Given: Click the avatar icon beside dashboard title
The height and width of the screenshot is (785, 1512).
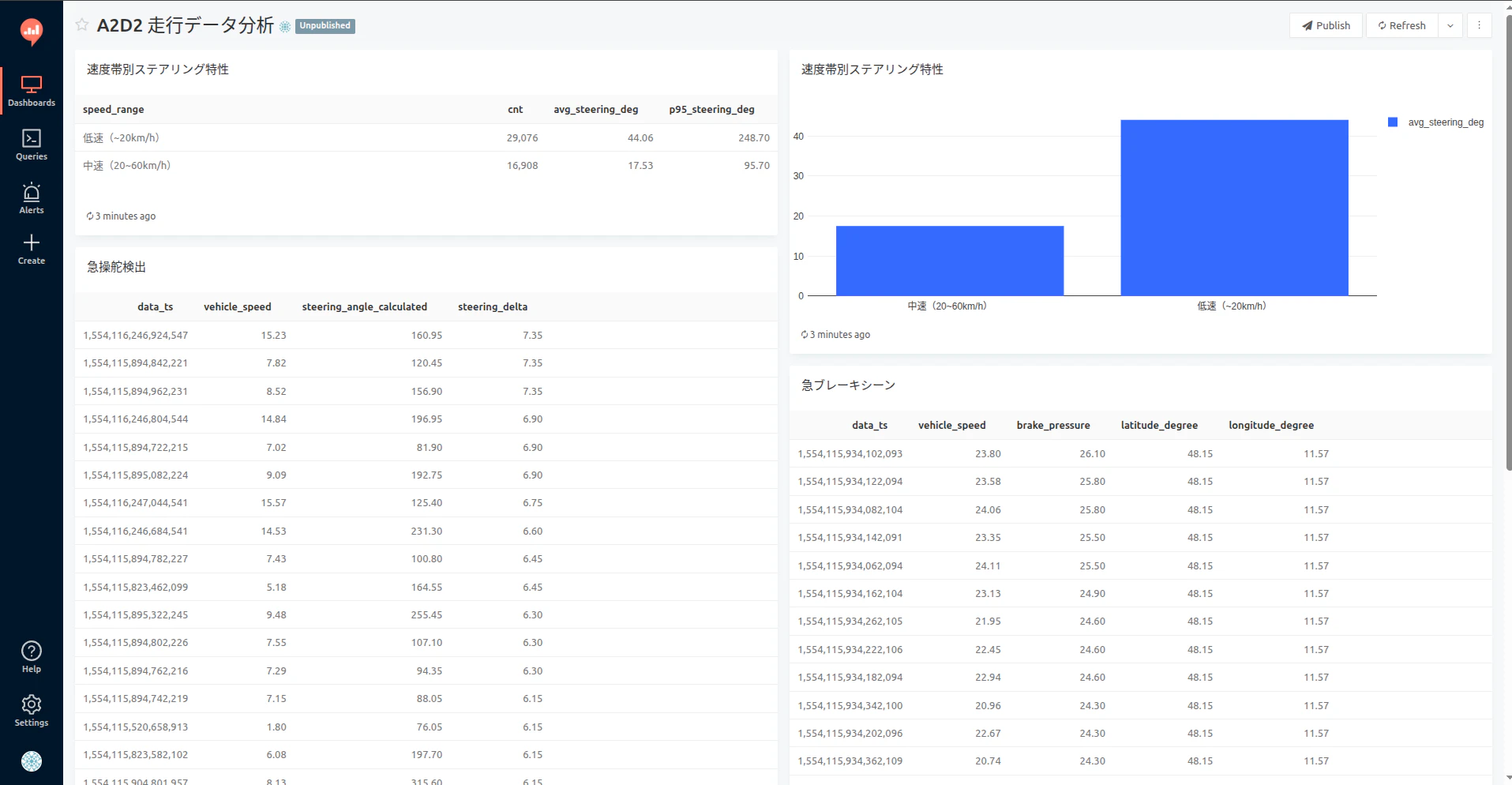Looking at the screenshot, I should click(285, 26).
